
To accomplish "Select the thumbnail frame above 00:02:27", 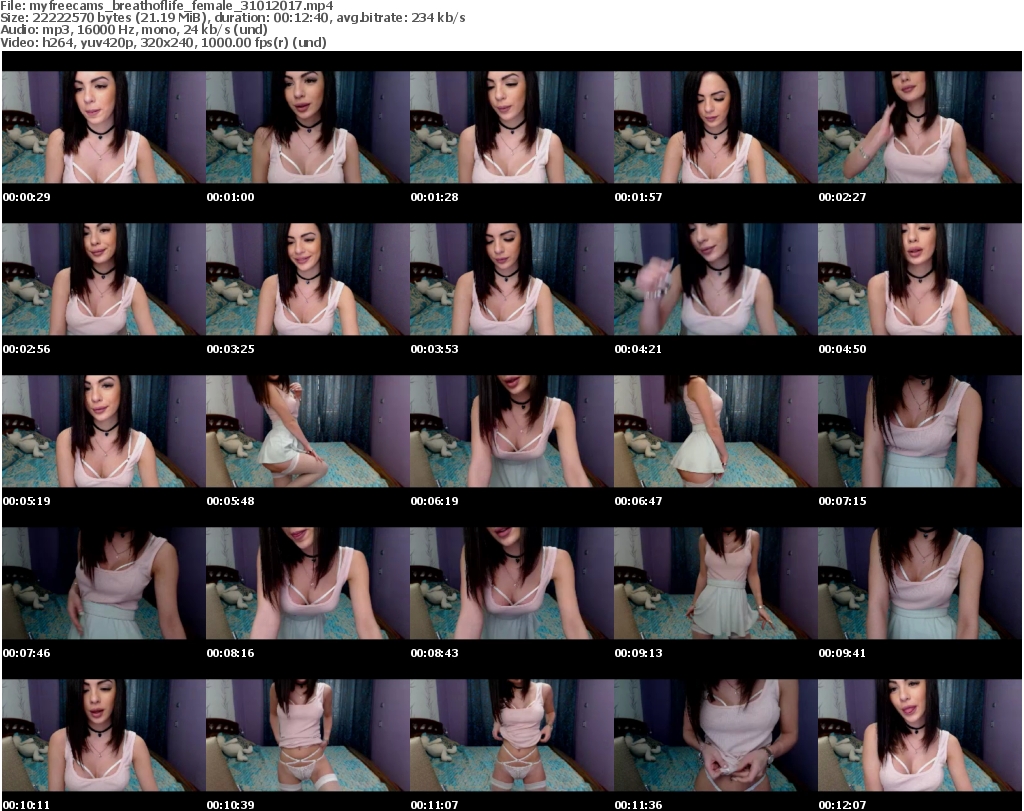I will (x=920, y=127).
